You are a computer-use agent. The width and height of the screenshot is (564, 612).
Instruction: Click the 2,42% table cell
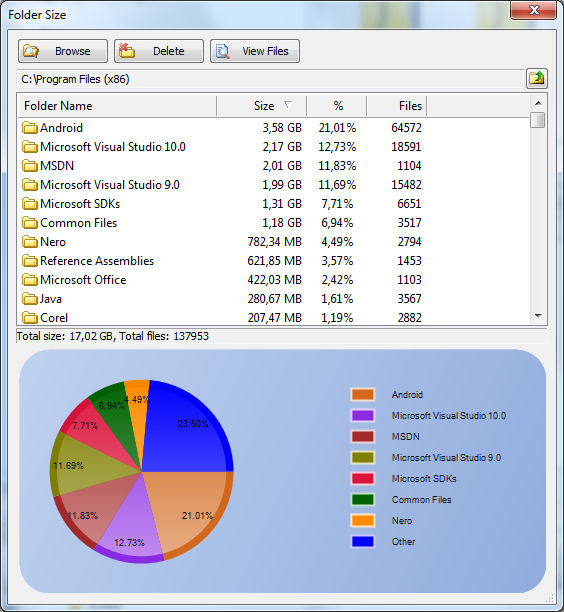click(x=337, y=280)
